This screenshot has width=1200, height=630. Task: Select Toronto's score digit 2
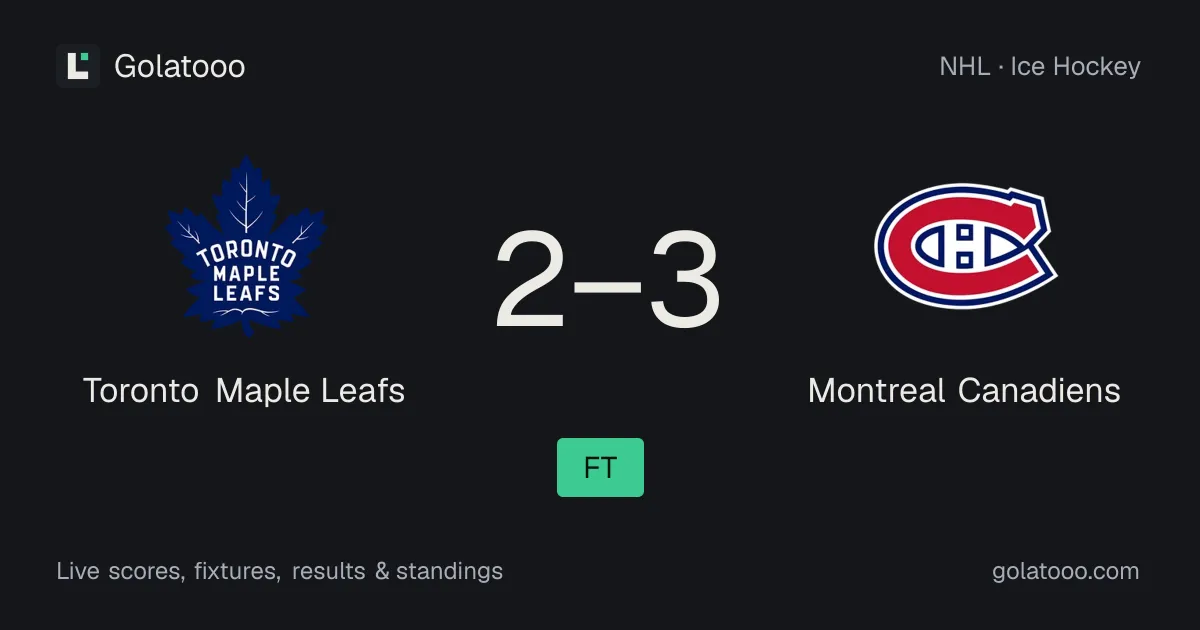[531, 281]
